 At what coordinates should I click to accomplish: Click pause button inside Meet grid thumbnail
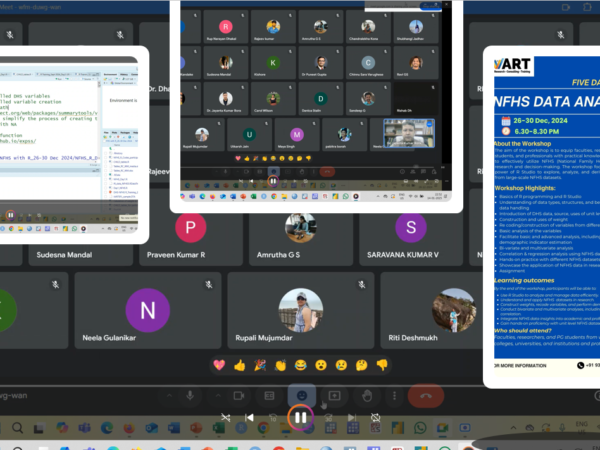click(x=273, y=181)
